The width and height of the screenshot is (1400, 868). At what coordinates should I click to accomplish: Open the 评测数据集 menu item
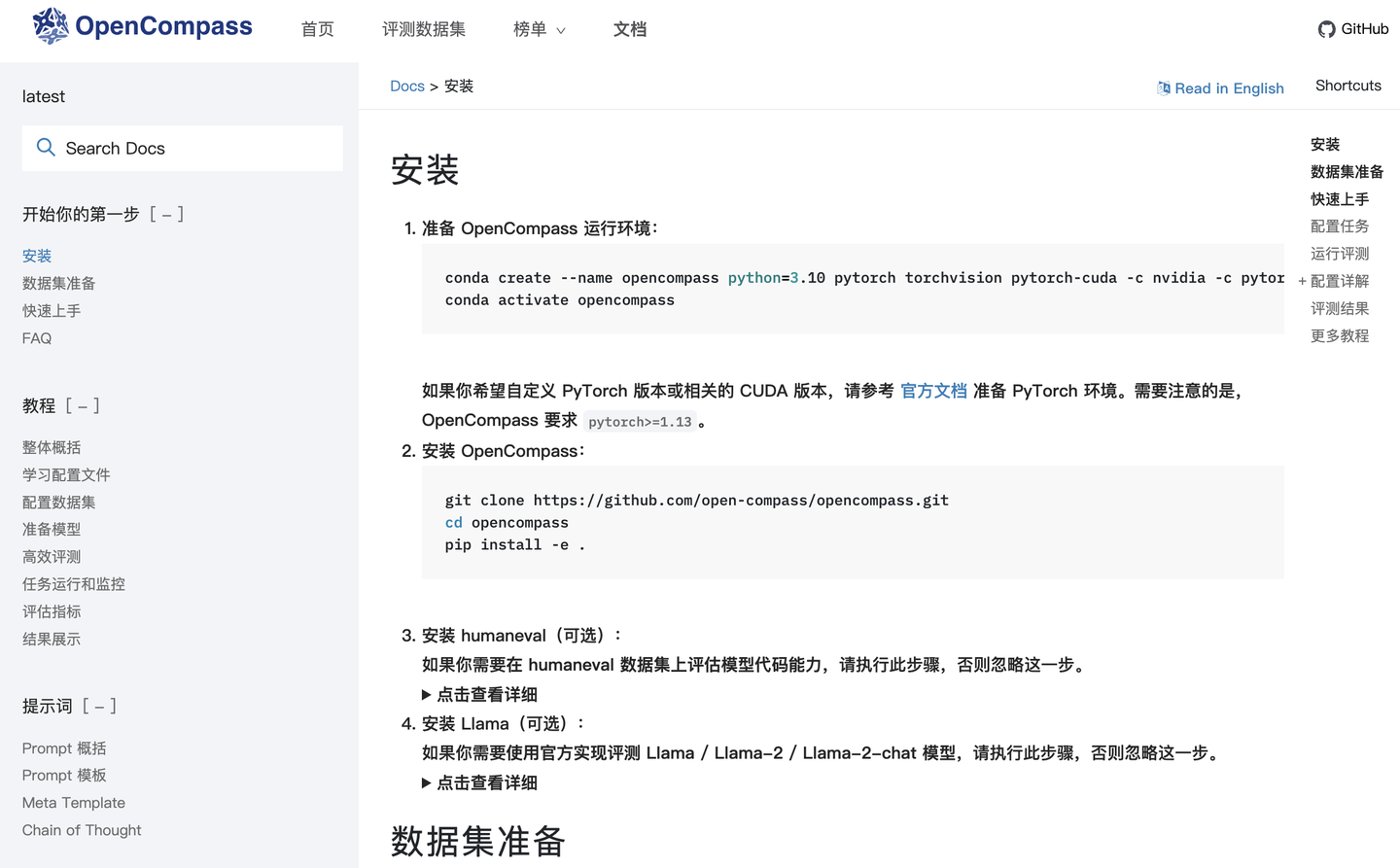coord(424,30)
